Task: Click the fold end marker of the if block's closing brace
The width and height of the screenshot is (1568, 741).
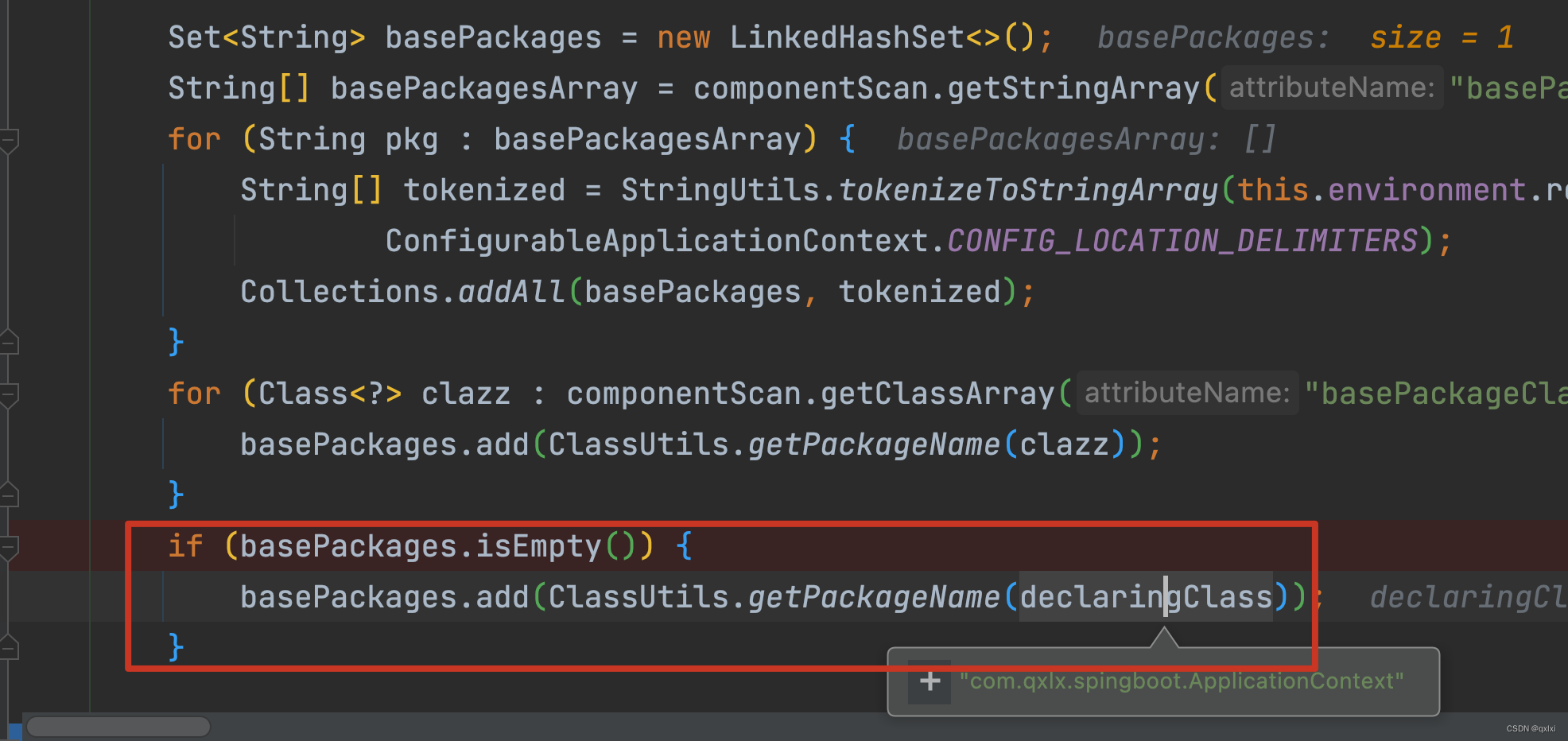Action: coord(9,647)
